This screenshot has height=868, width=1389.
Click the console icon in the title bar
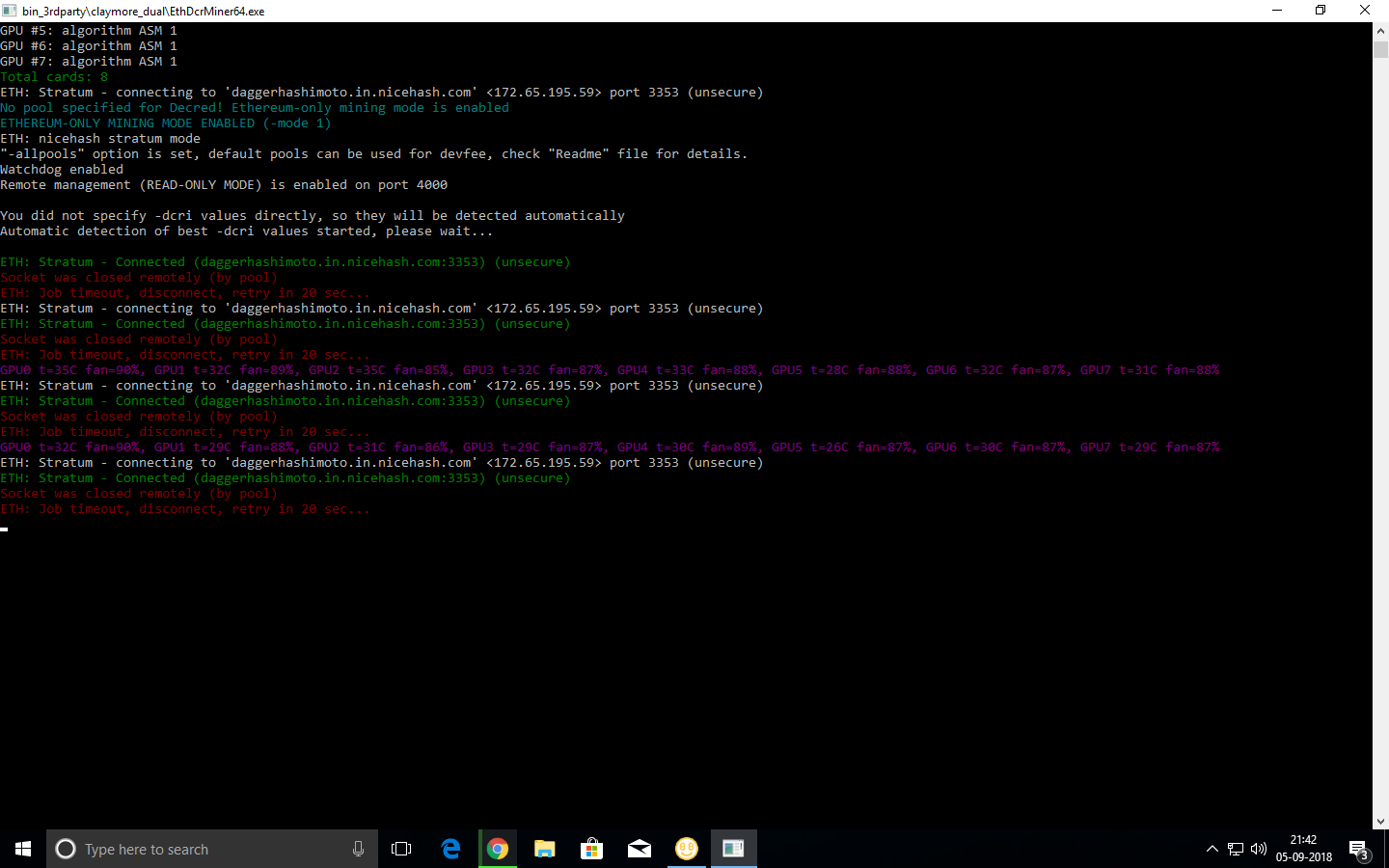click(12, 11)
